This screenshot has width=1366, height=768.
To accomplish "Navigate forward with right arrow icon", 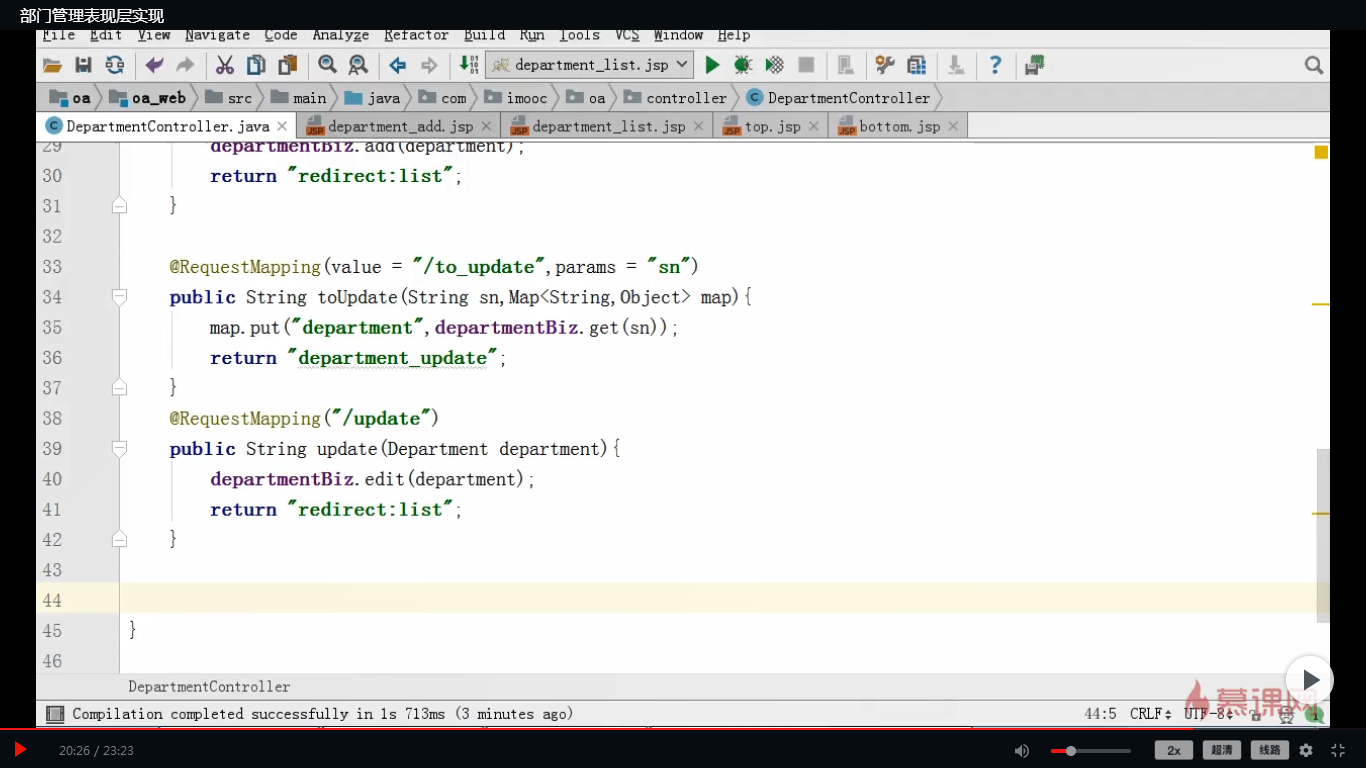I will click(429, 65).
